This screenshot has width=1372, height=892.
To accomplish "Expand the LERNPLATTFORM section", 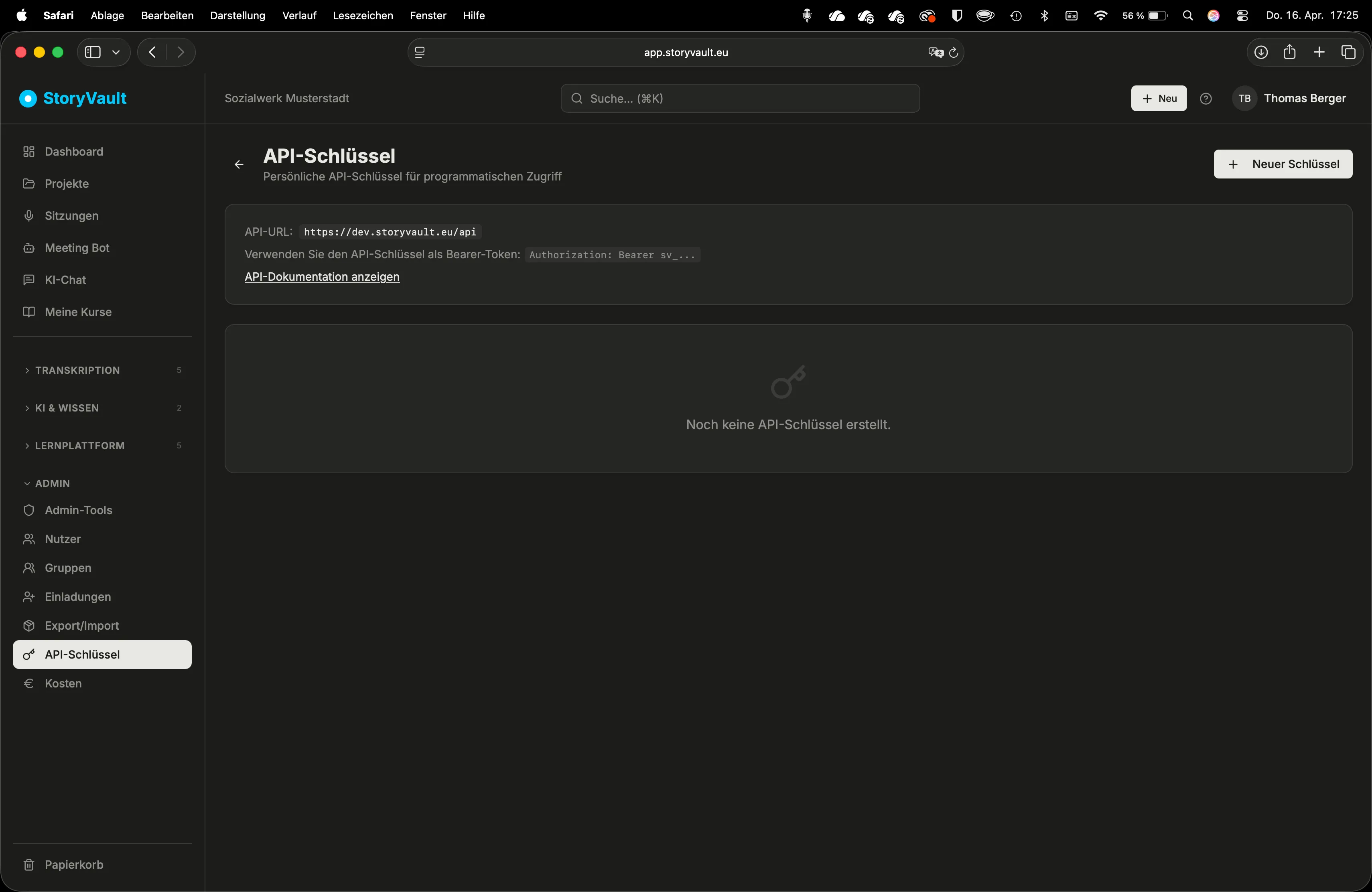I will pyautogui.click(x=102, y=446).
